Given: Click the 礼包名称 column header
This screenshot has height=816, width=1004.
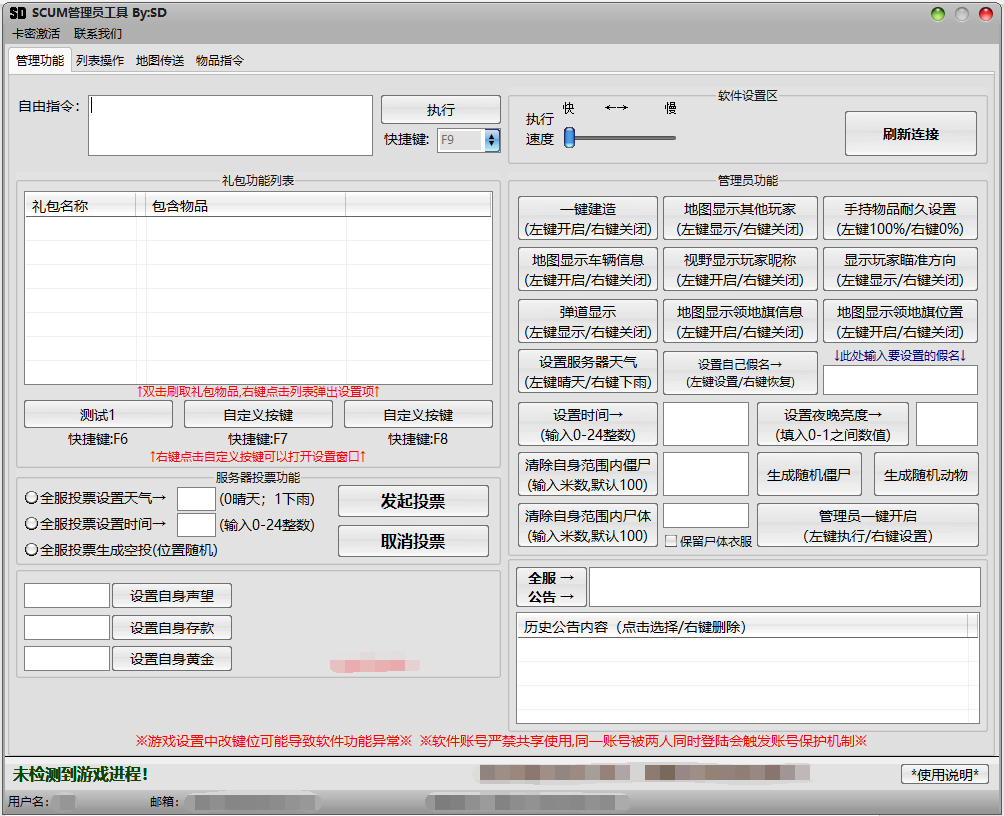Looking at the screenshot, I should pos(80,206).
